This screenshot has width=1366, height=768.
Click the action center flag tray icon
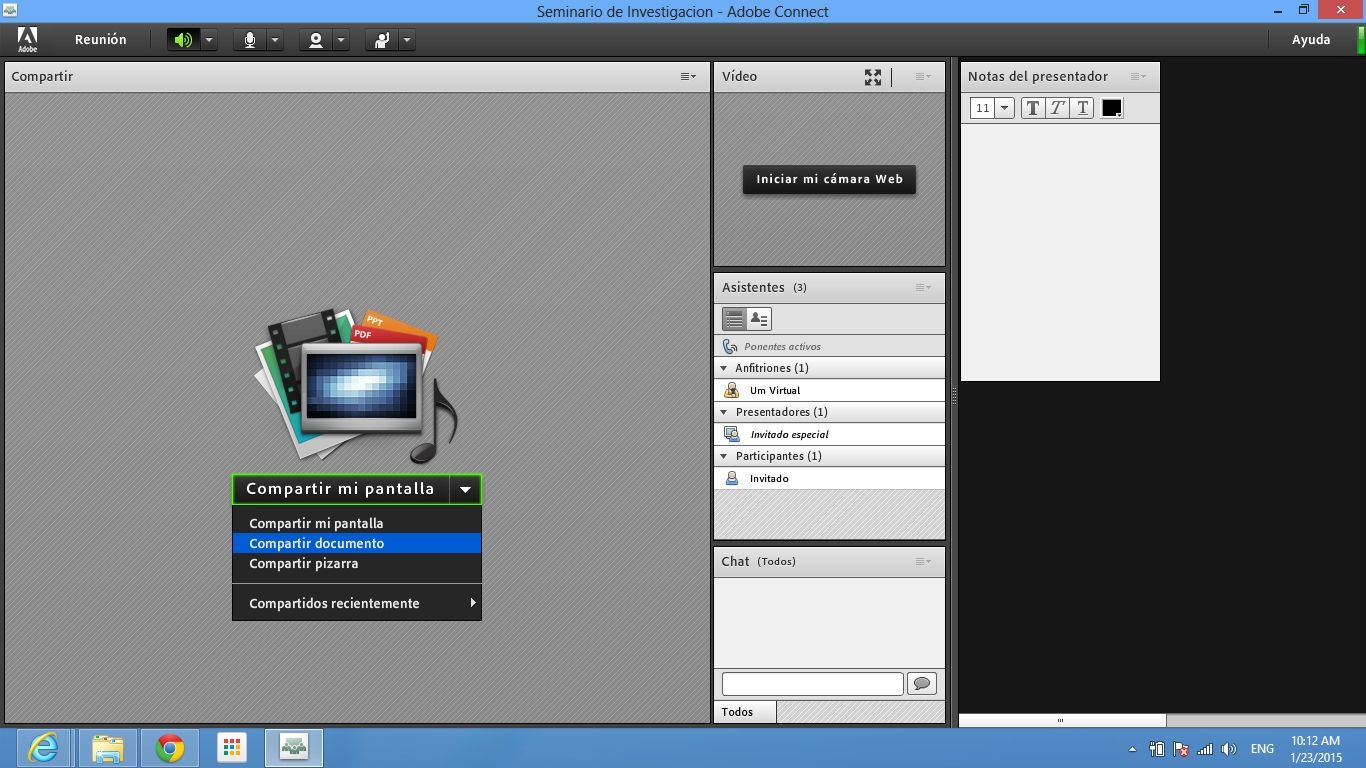coord(1181,749)
